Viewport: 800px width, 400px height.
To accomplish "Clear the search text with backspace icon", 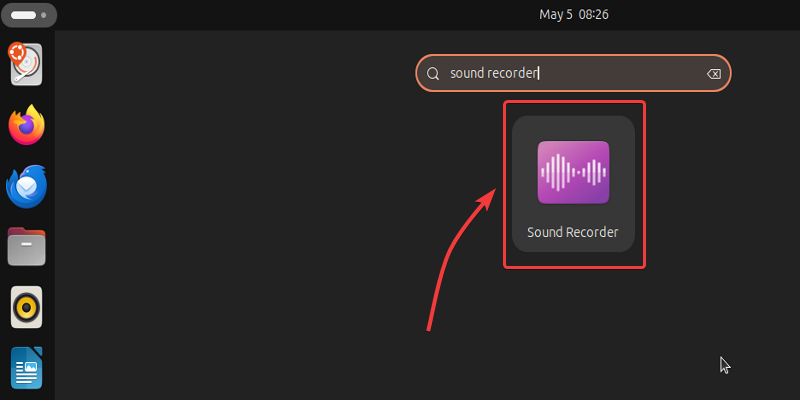I will (x=713, y=74).
